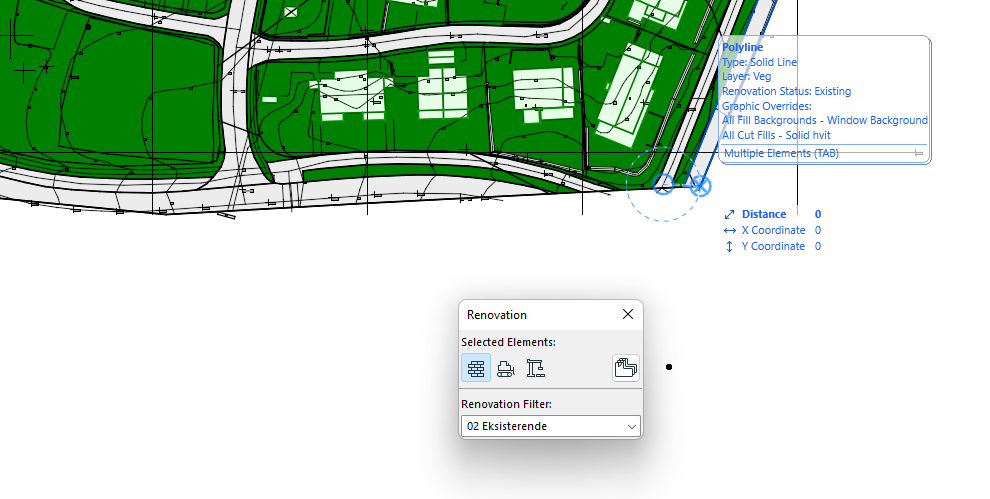This screenshot has height=499, width=990.
Task: Click the Layer: Veg info line
Action: coord(746,76)
